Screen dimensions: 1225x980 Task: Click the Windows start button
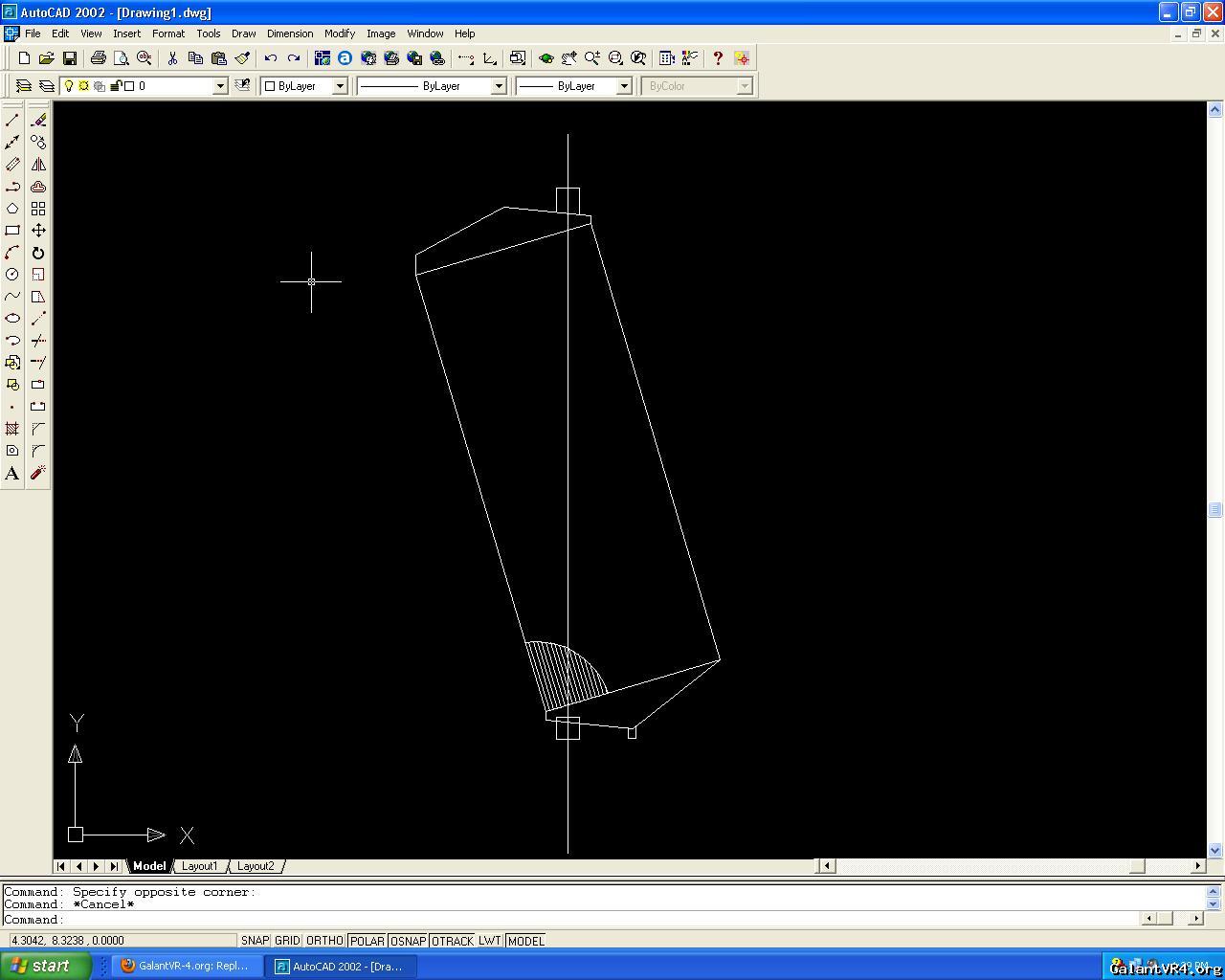pyautogui.click(x=45, y=966)
